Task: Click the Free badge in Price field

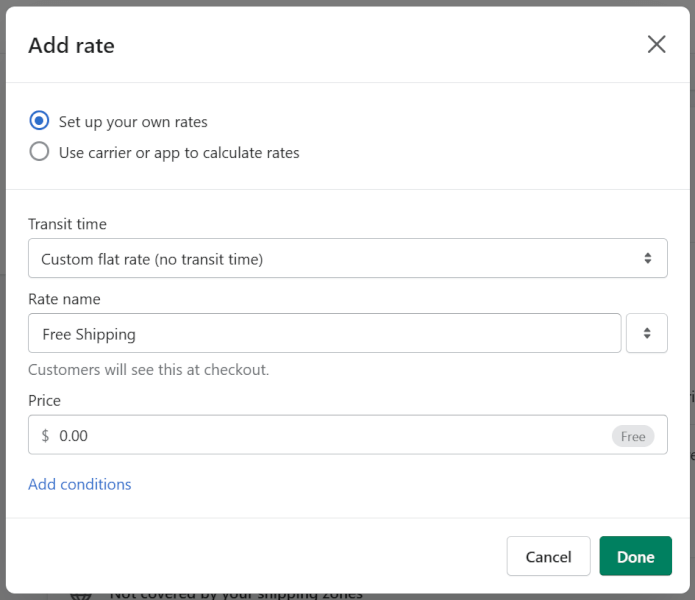Action: coord(633,436)
